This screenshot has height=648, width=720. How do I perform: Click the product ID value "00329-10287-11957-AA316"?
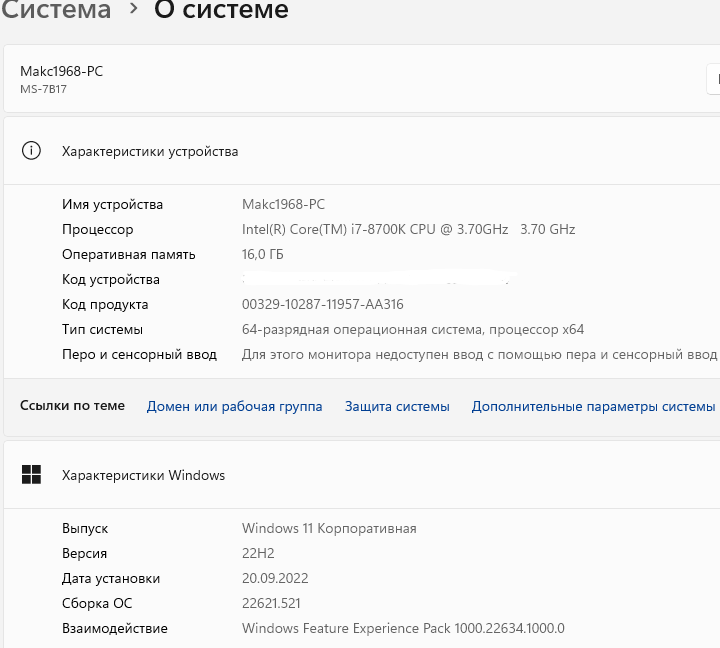coord(323,304)
